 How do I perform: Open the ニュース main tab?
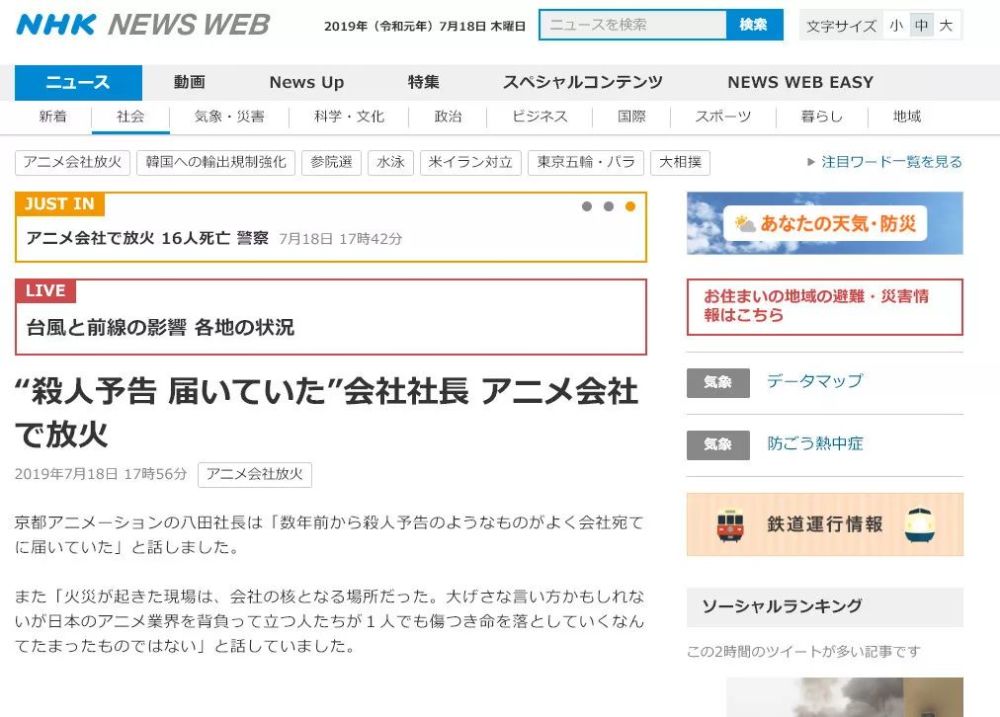coord(78,82)
